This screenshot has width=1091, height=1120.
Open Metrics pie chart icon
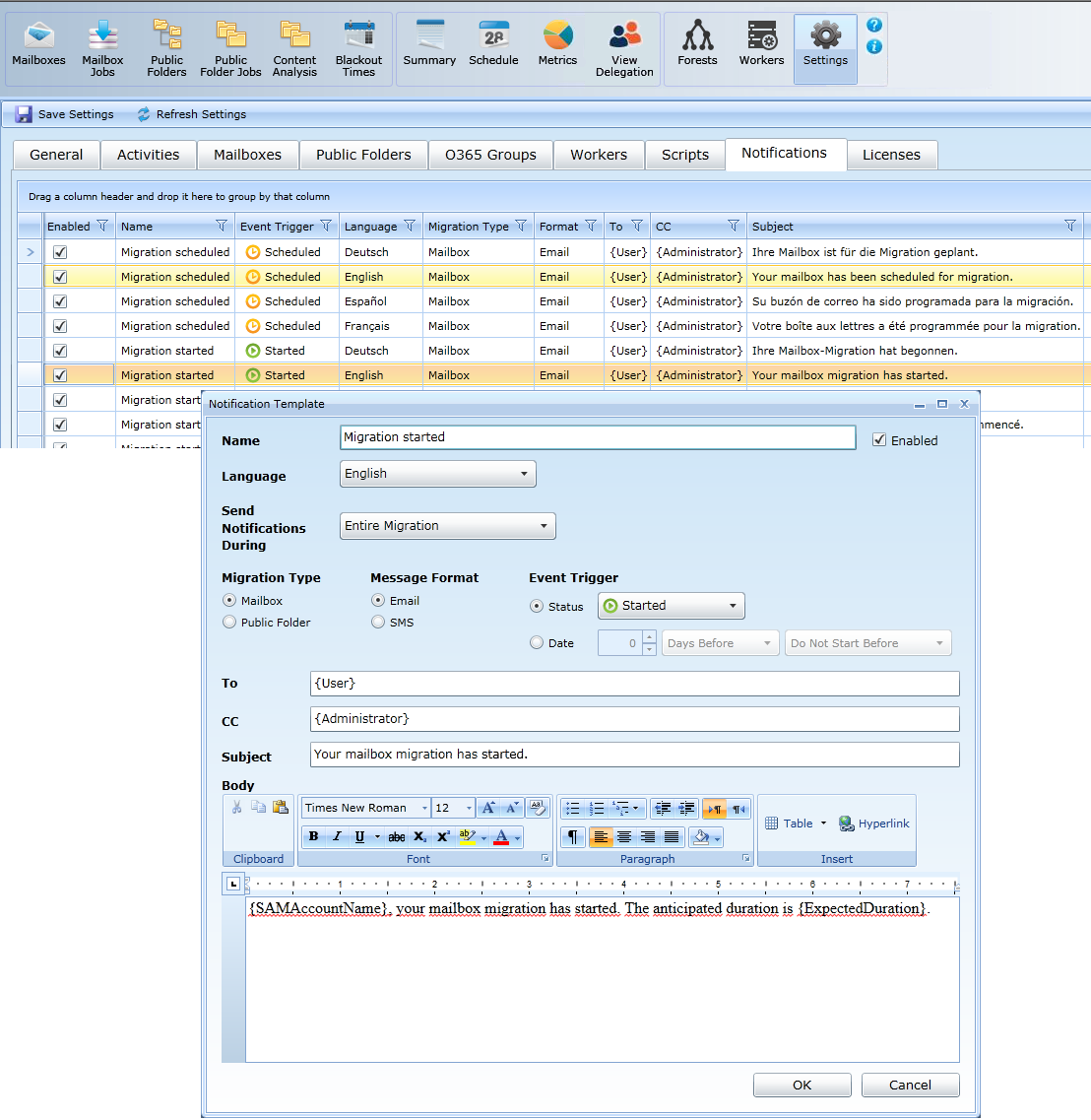(x=557, y=46)
